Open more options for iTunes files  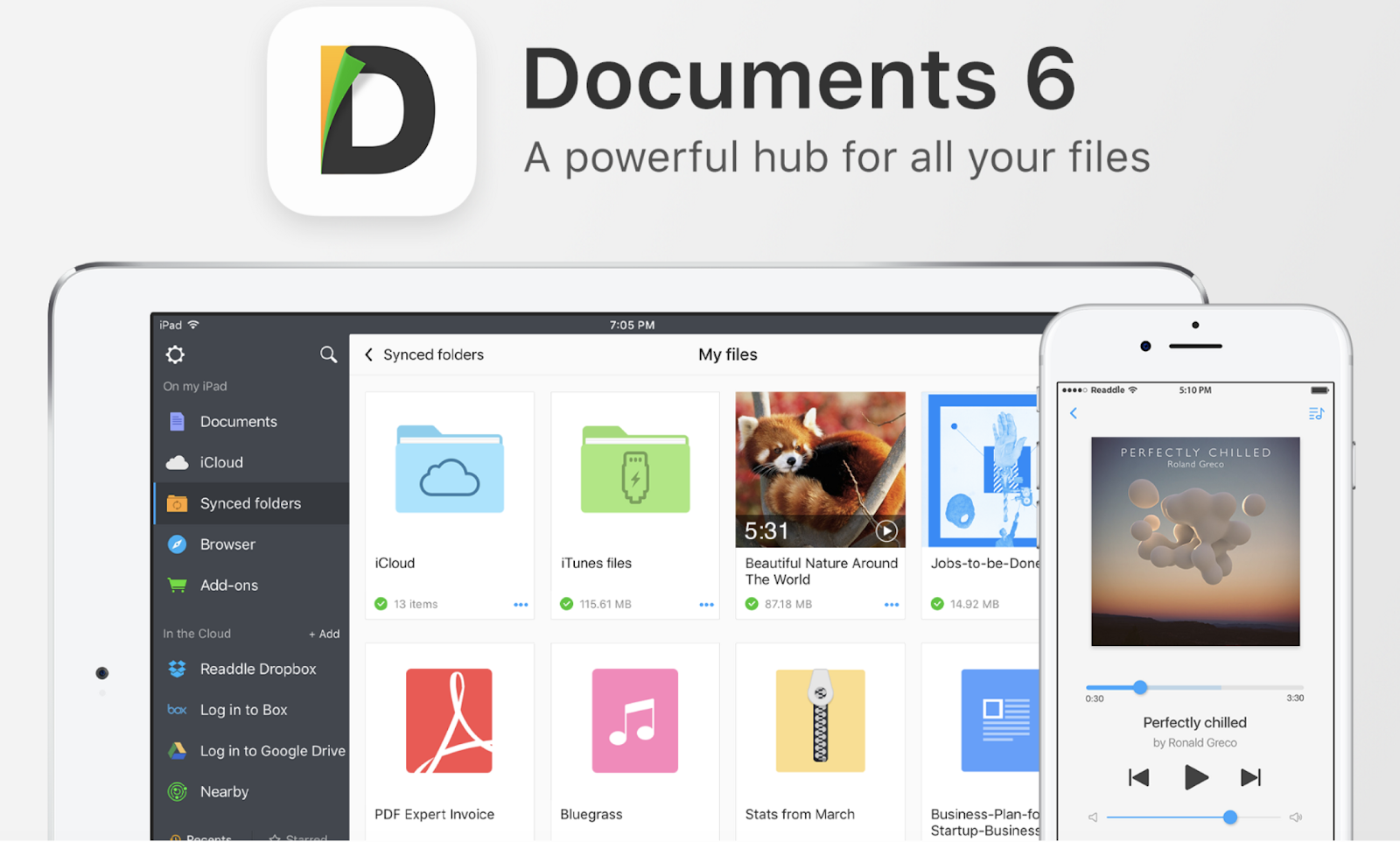point(706,605)
